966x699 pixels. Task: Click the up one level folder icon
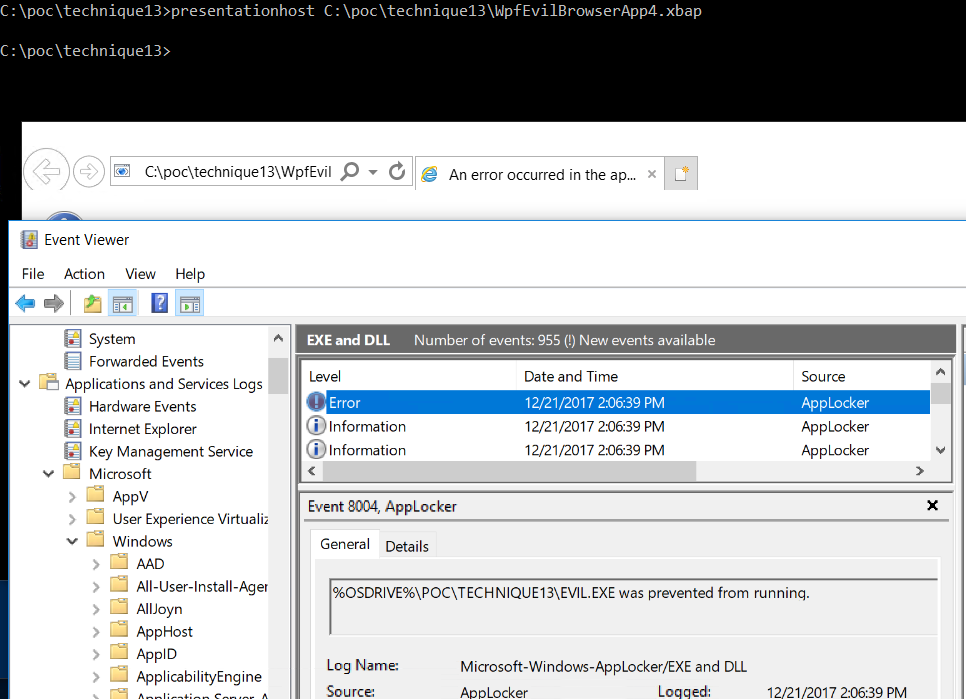[92, 303]
